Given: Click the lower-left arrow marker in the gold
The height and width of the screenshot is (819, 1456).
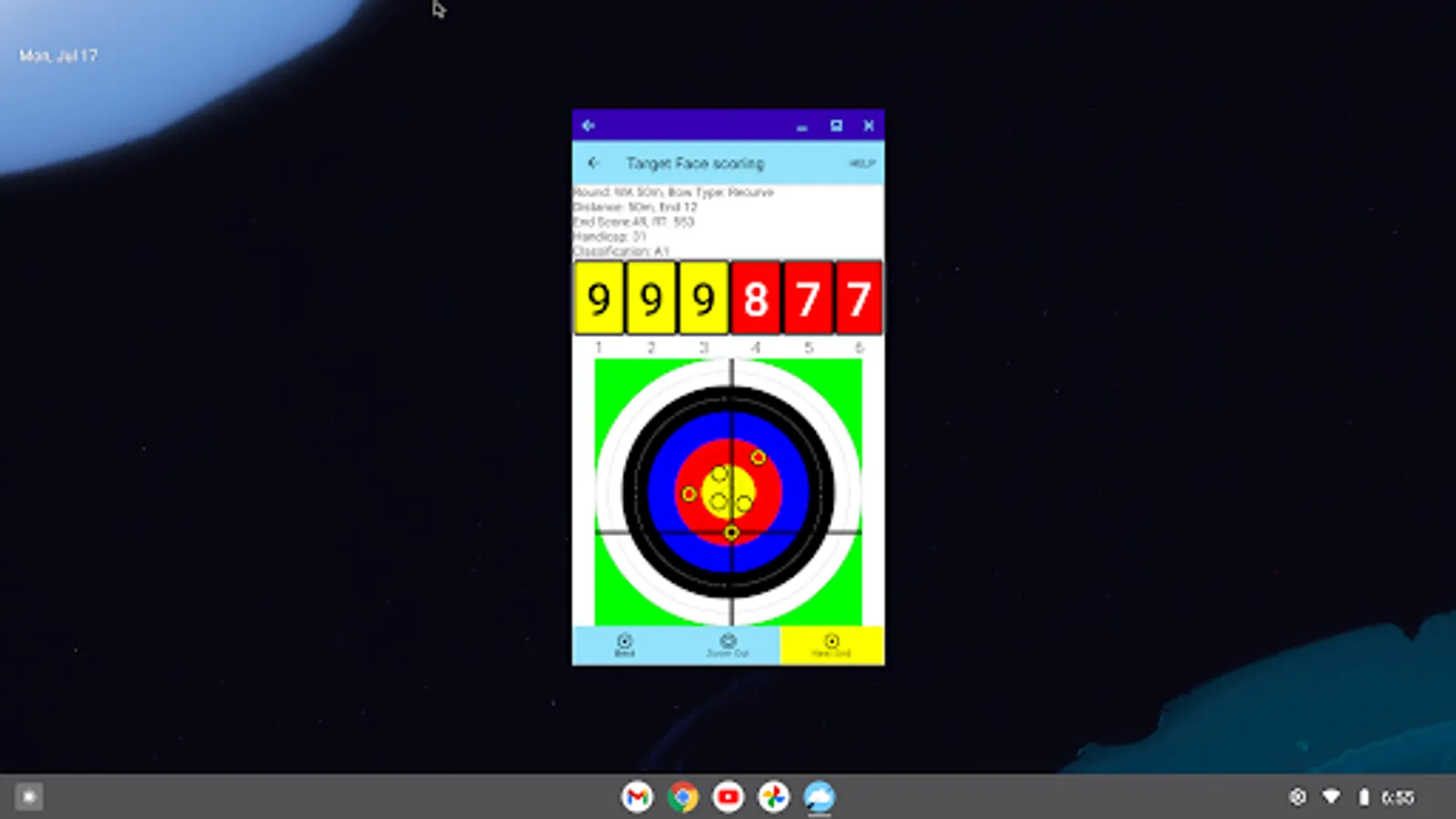Looking at the screenshot, I should tap(718, 501).
